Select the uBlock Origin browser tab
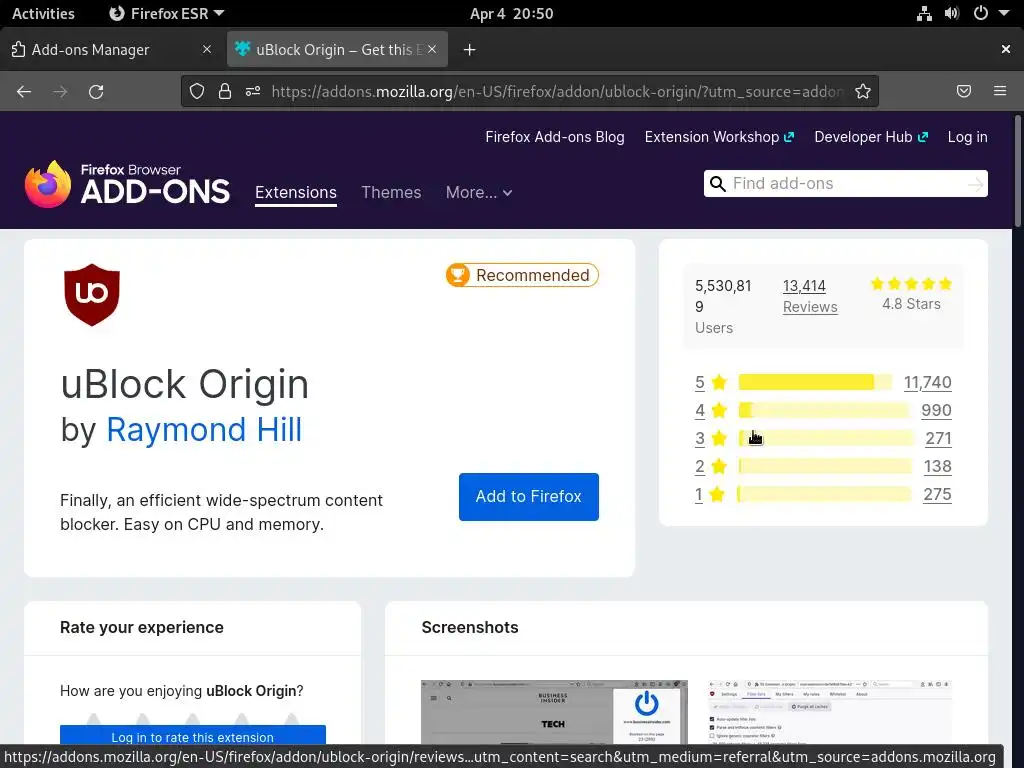Screen dimensions: 1024x768 (x=337, y=50)
